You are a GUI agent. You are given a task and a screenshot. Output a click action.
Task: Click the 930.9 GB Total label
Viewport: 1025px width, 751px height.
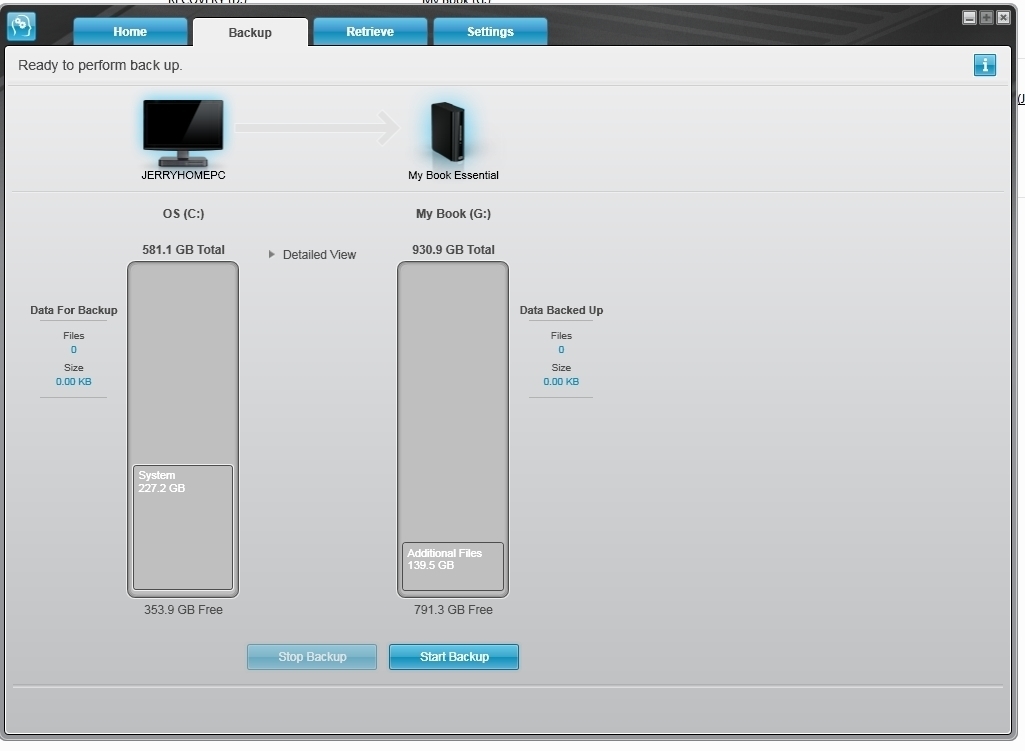click(453, 250)
